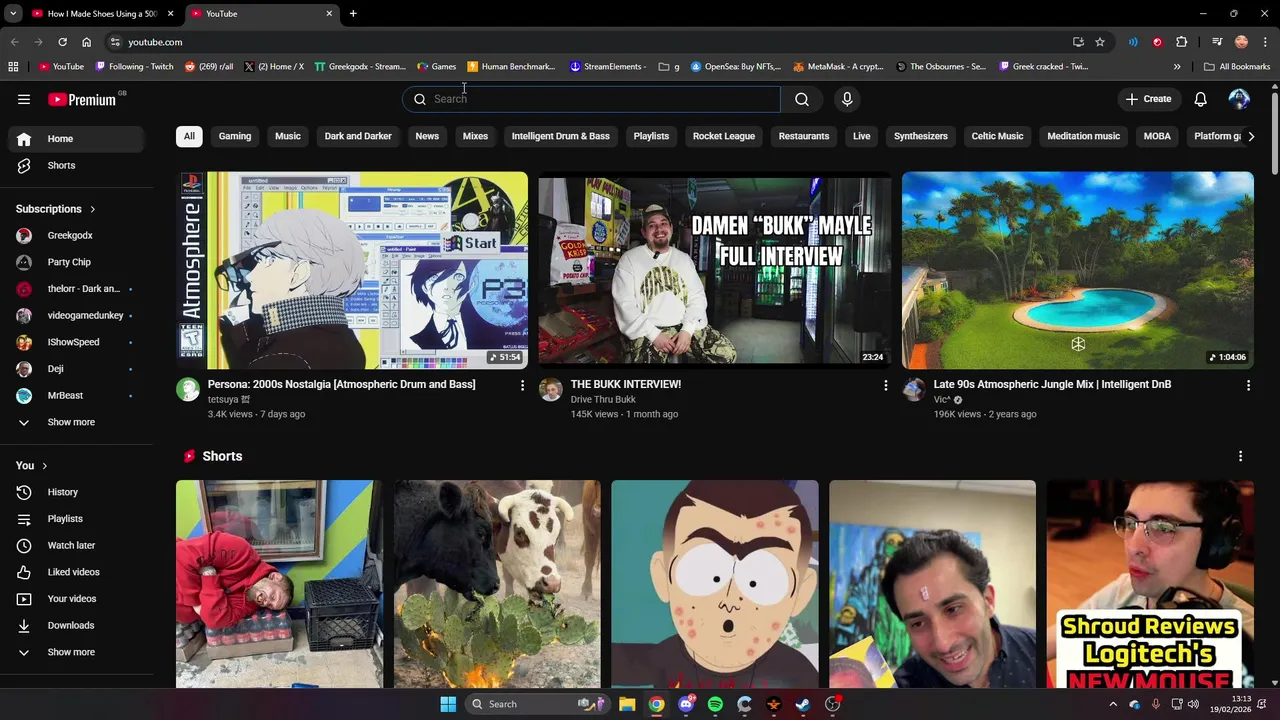Go to Home in sidebar
Screen dimensions: 1280x720
78,139
